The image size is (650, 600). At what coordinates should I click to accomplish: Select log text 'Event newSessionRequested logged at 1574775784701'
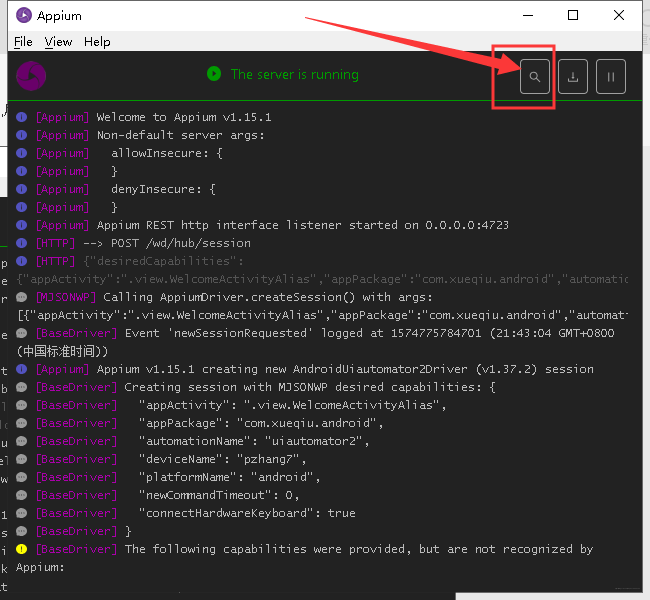tap(303, 333)
